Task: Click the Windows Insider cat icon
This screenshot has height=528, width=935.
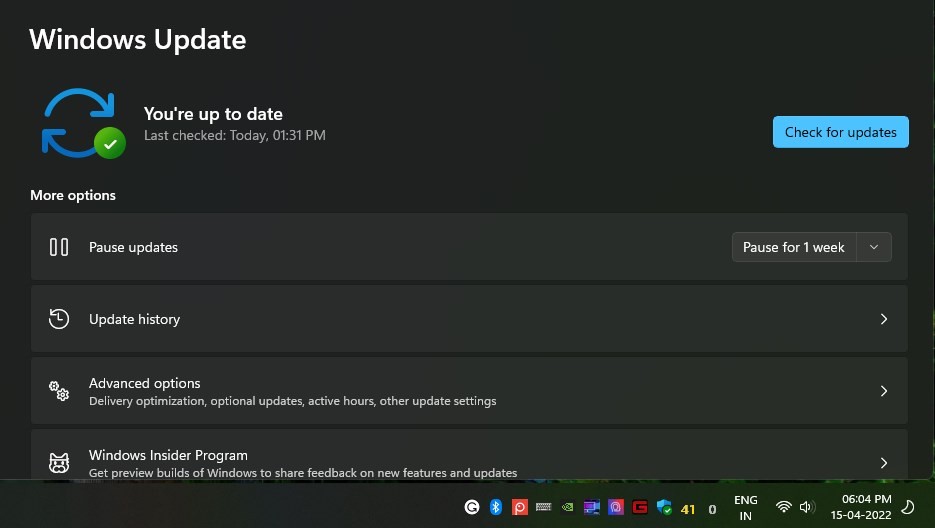Action: 58,462
